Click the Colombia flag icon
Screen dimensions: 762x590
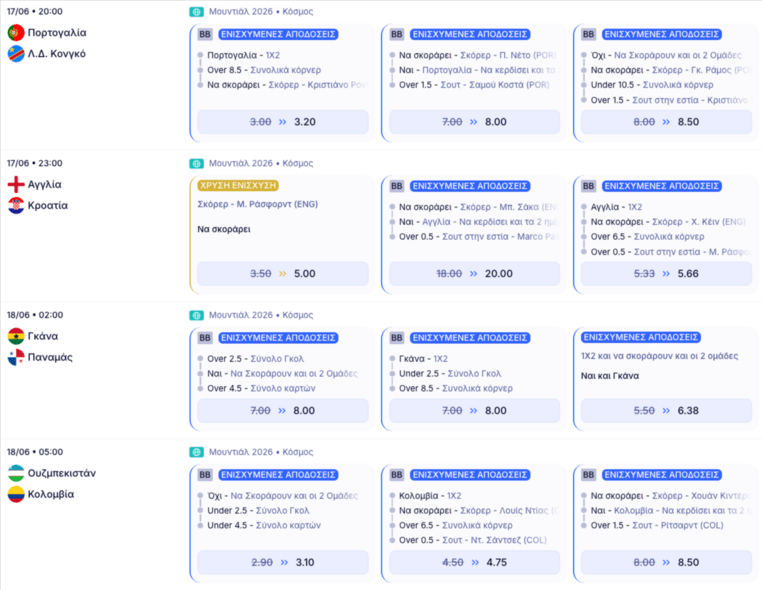pos(16,494)
